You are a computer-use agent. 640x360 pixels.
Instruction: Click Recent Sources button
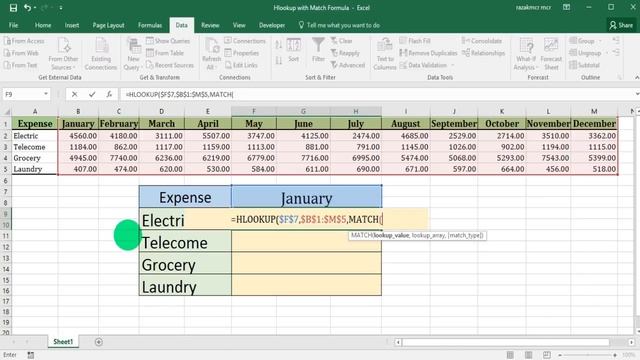(170, 65)
